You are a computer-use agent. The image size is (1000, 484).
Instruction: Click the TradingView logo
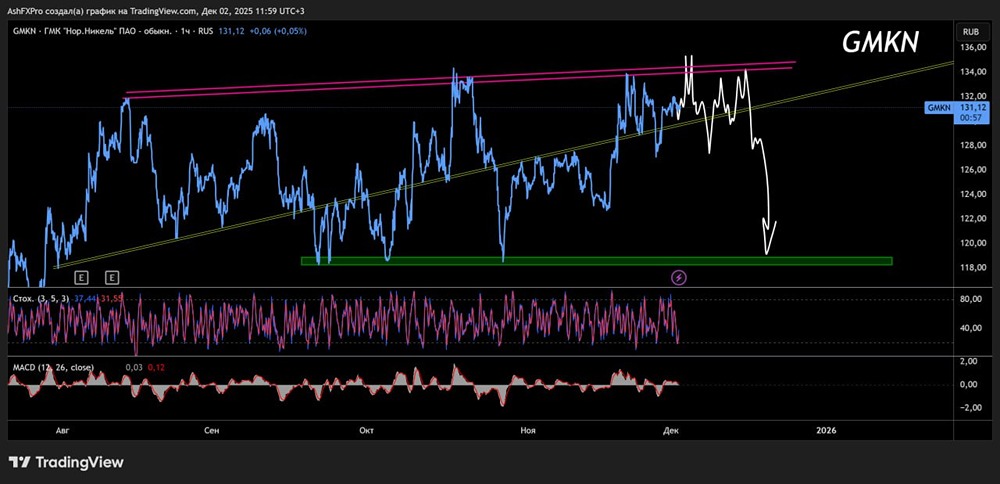[66, 462]
